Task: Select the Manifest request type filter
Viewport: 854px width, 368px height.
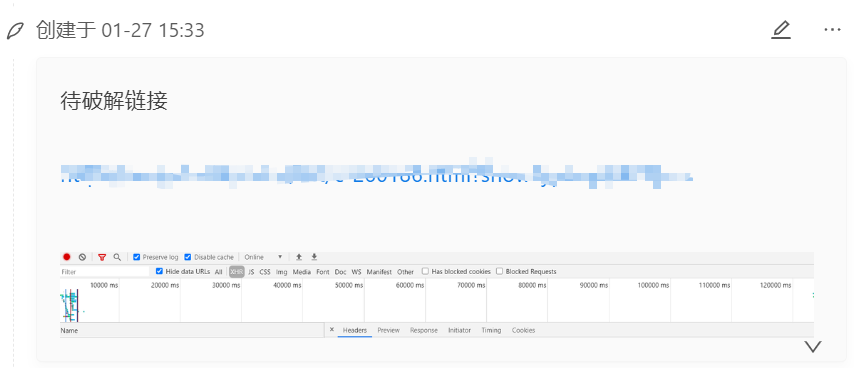Action: (x=379, y=272)
